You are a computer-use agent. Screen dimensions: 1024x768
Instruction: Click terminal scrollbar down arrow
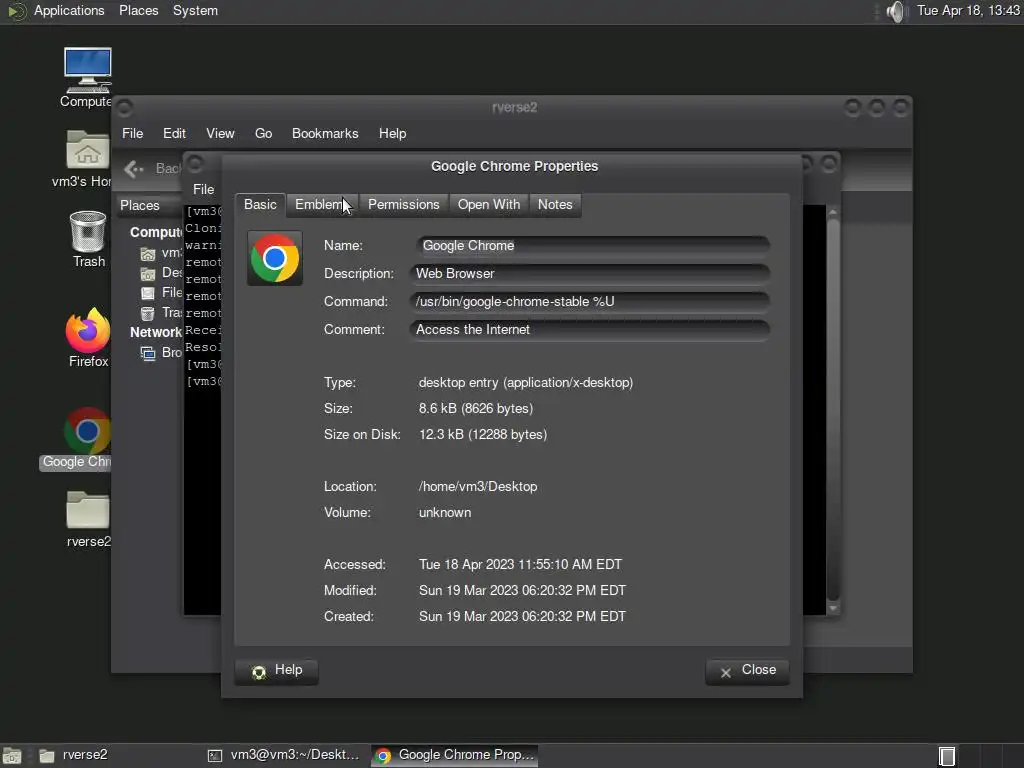(833, 608)
